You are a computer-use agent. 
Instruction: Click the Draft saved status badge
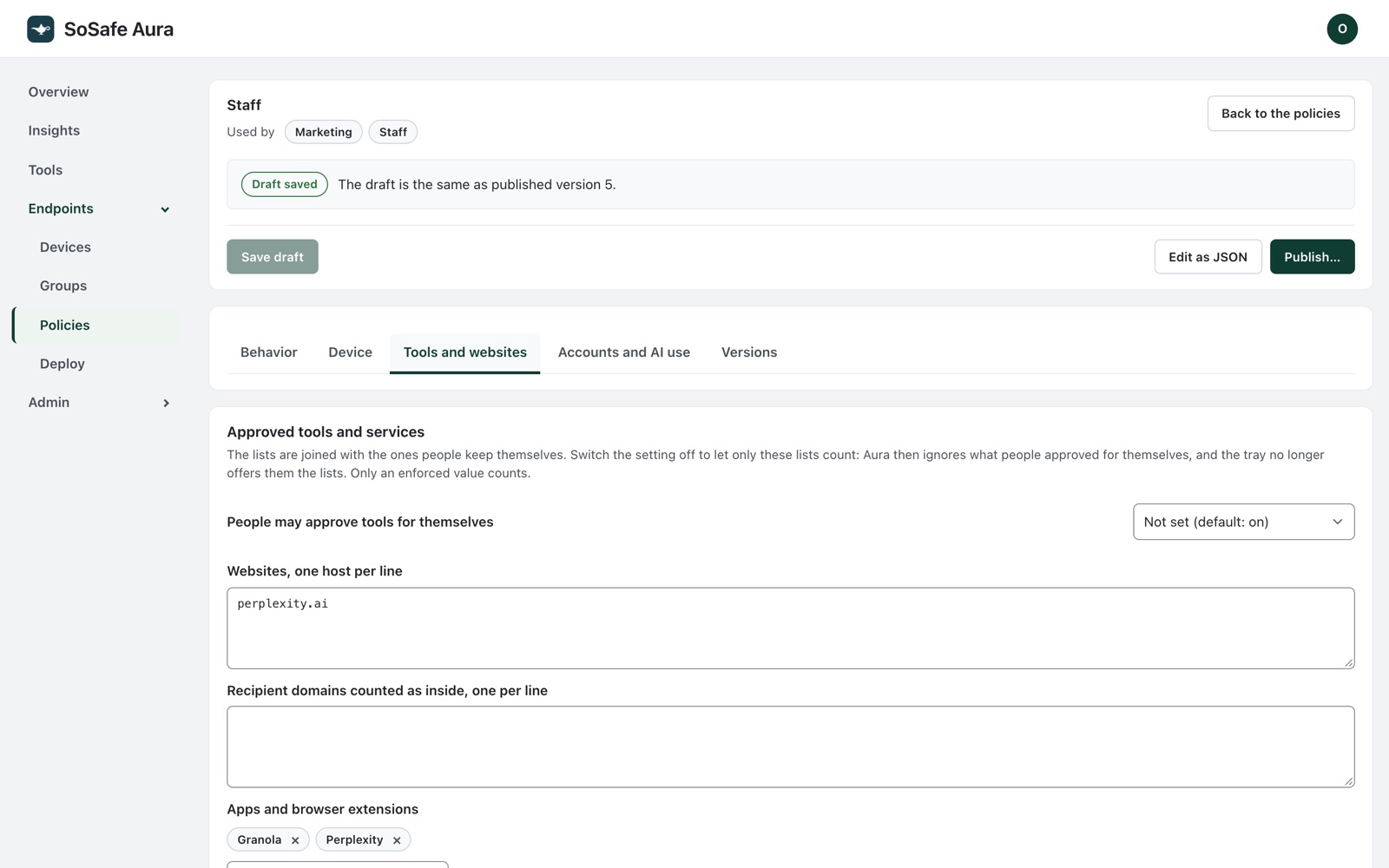pos(285,184)
